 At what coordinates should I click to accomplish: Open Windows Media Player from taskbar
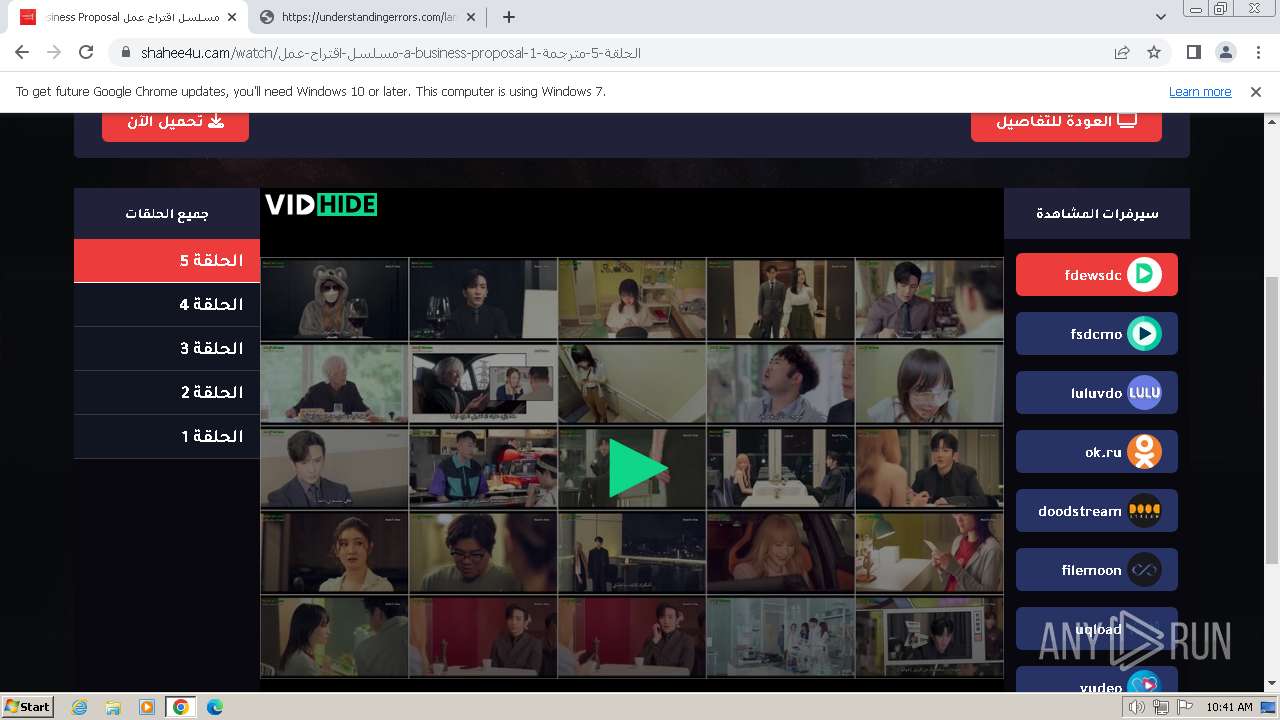[147, 707]
